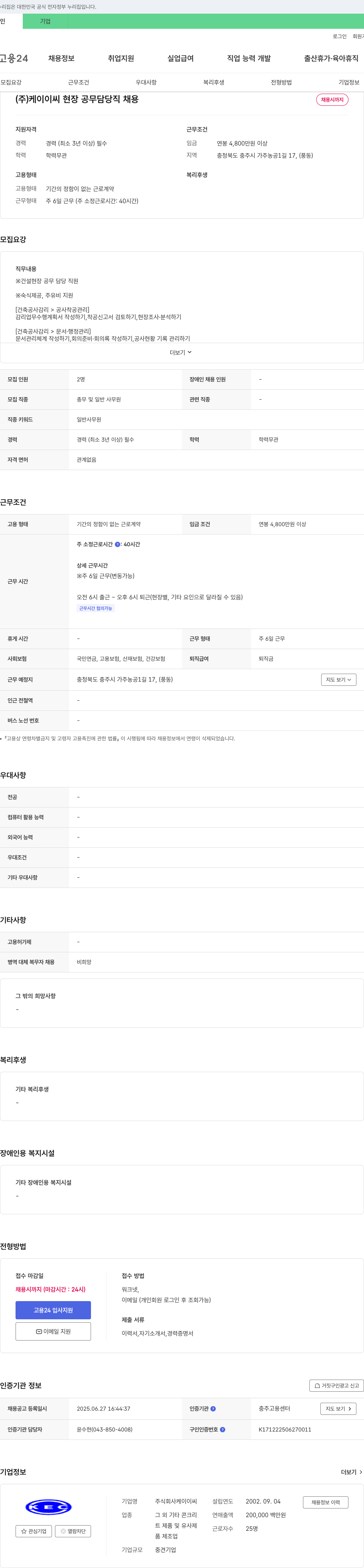Image resolution: width=364 pixels, height=1568 pixels.
Task: Click siren icon on 거짓구인광고 신고
Action: click(x=317, y=1385)
